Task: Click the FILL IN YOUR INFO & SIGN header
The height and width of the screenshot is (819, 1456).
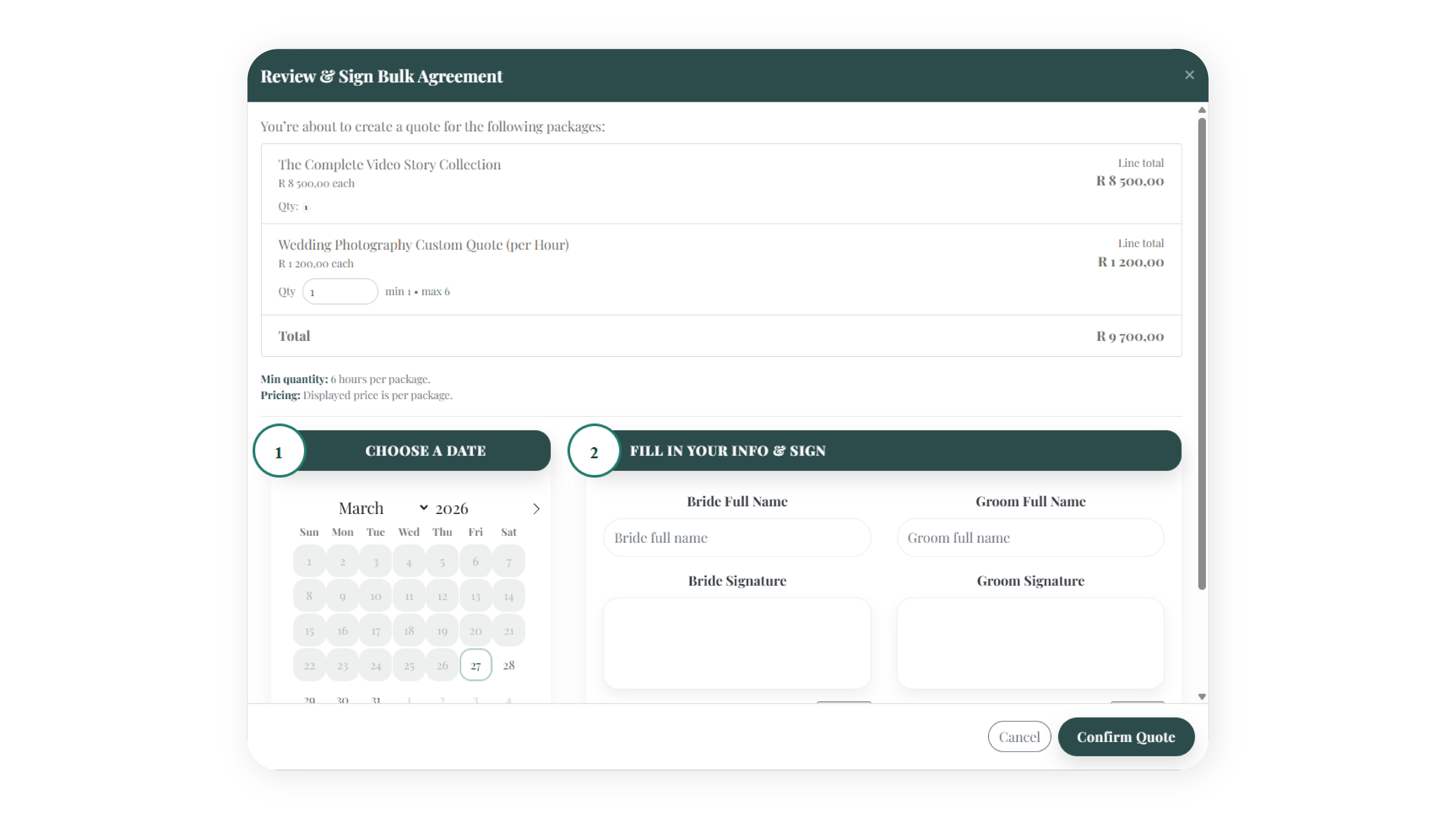Action: tap(728, 450)
